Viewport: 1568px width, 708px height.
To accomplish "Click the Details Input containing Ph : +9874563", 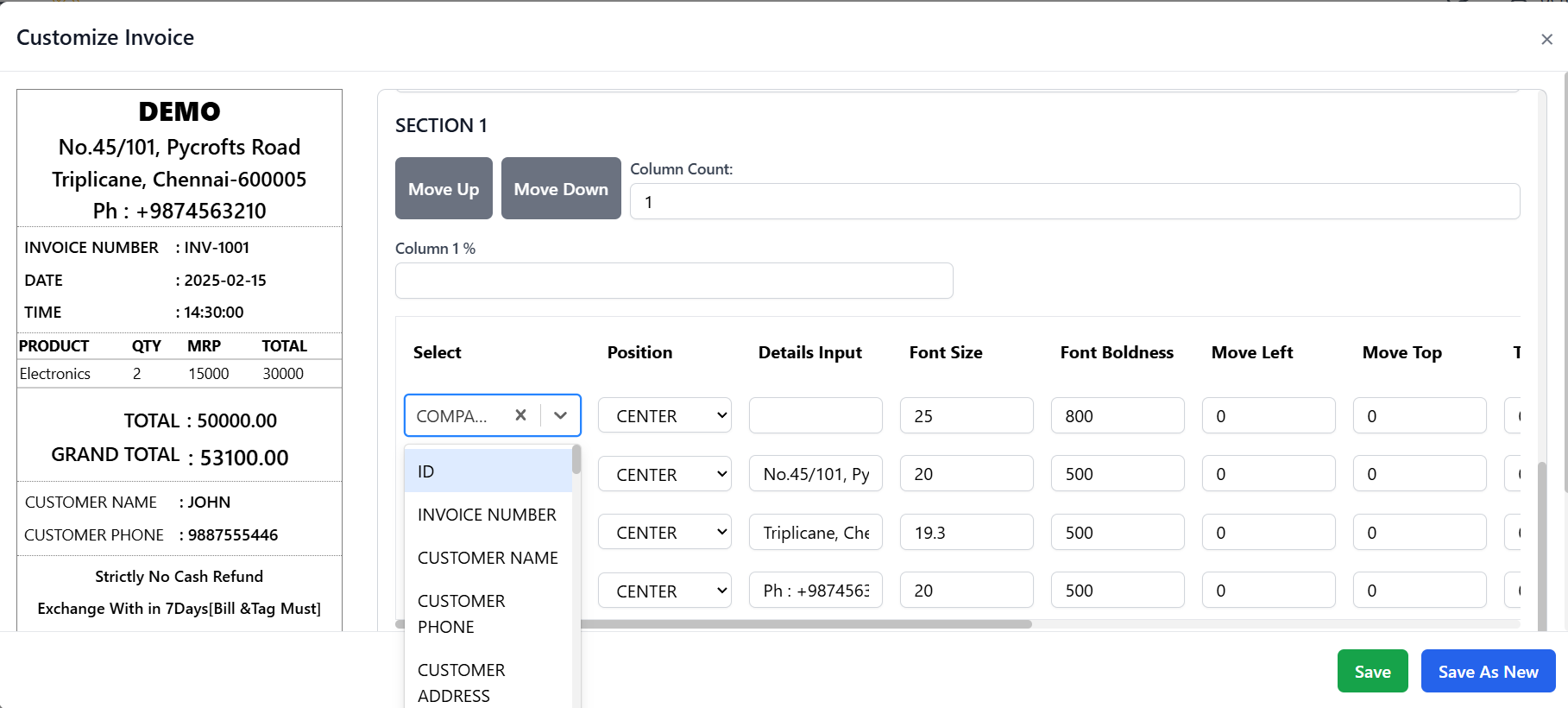I will [x=815, y=590].
